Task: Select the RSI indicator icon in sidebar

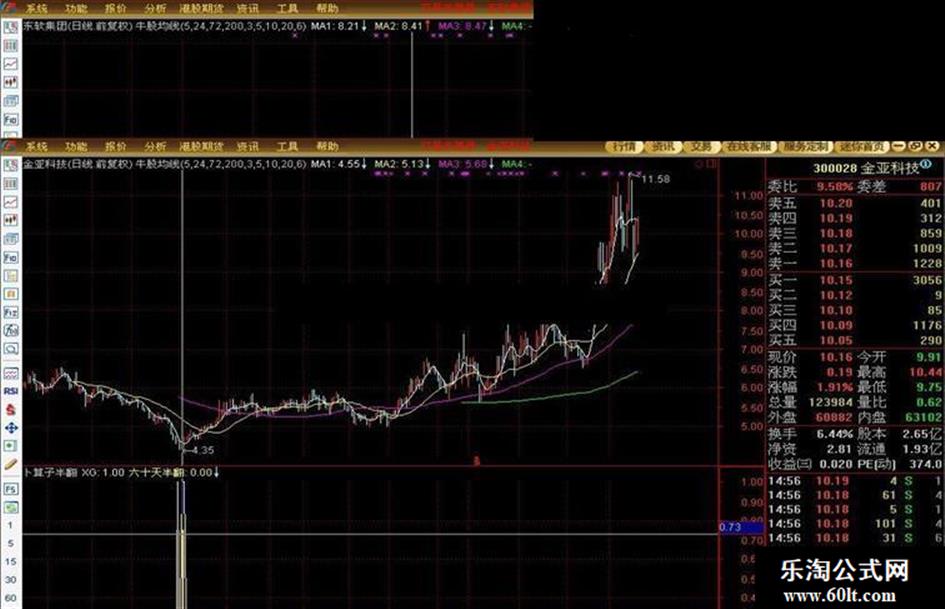Action: point(11,391)
